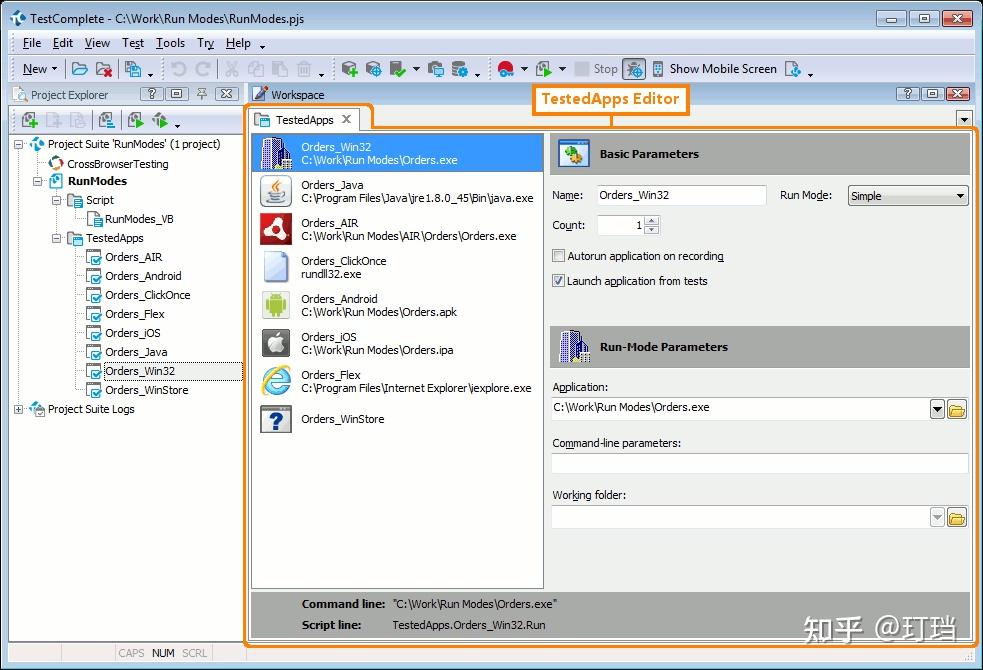
Task: Click the Cut scissors toolbar icon
Action: click(x=232, y=69)
